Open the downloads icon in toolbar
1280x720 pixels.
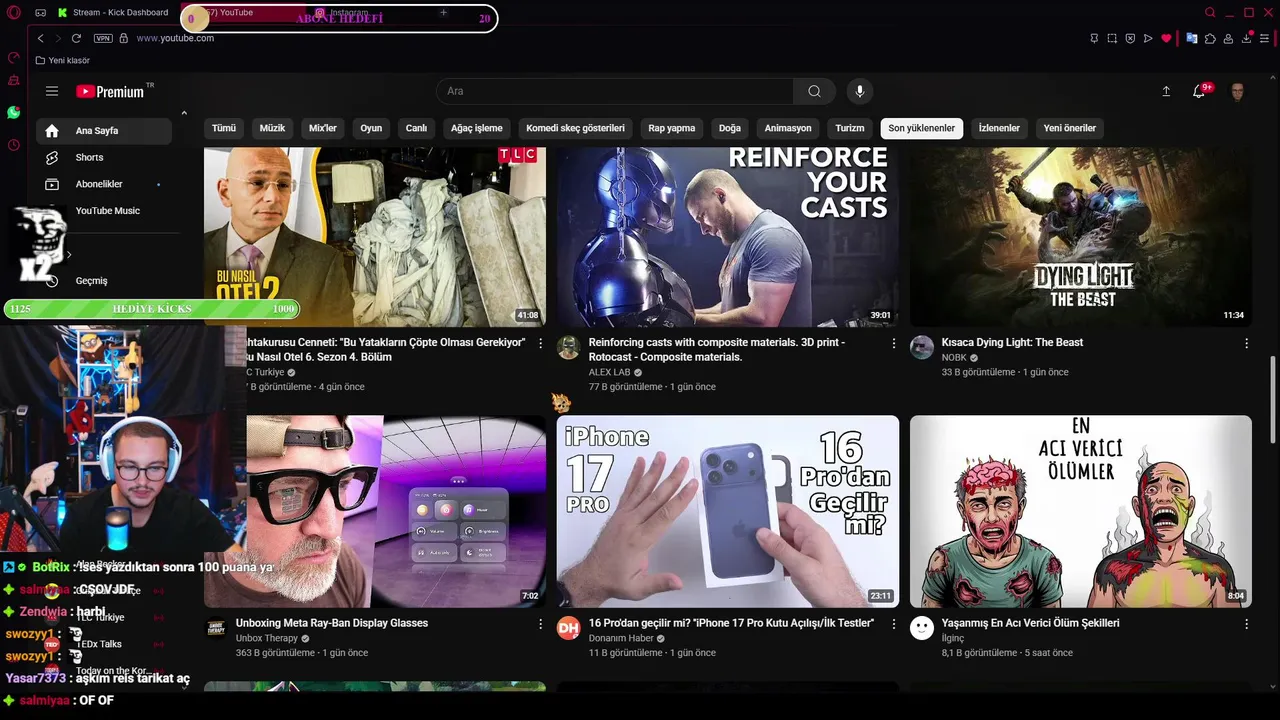point(1247,38)
